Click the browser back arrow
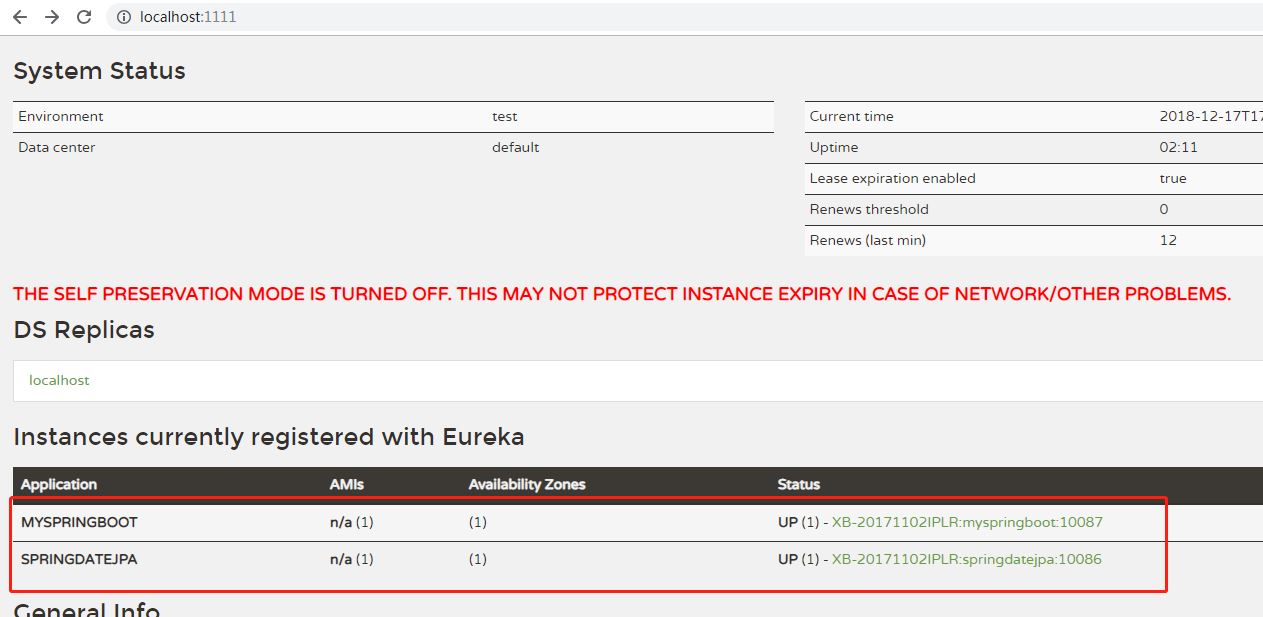 point(20,17)
